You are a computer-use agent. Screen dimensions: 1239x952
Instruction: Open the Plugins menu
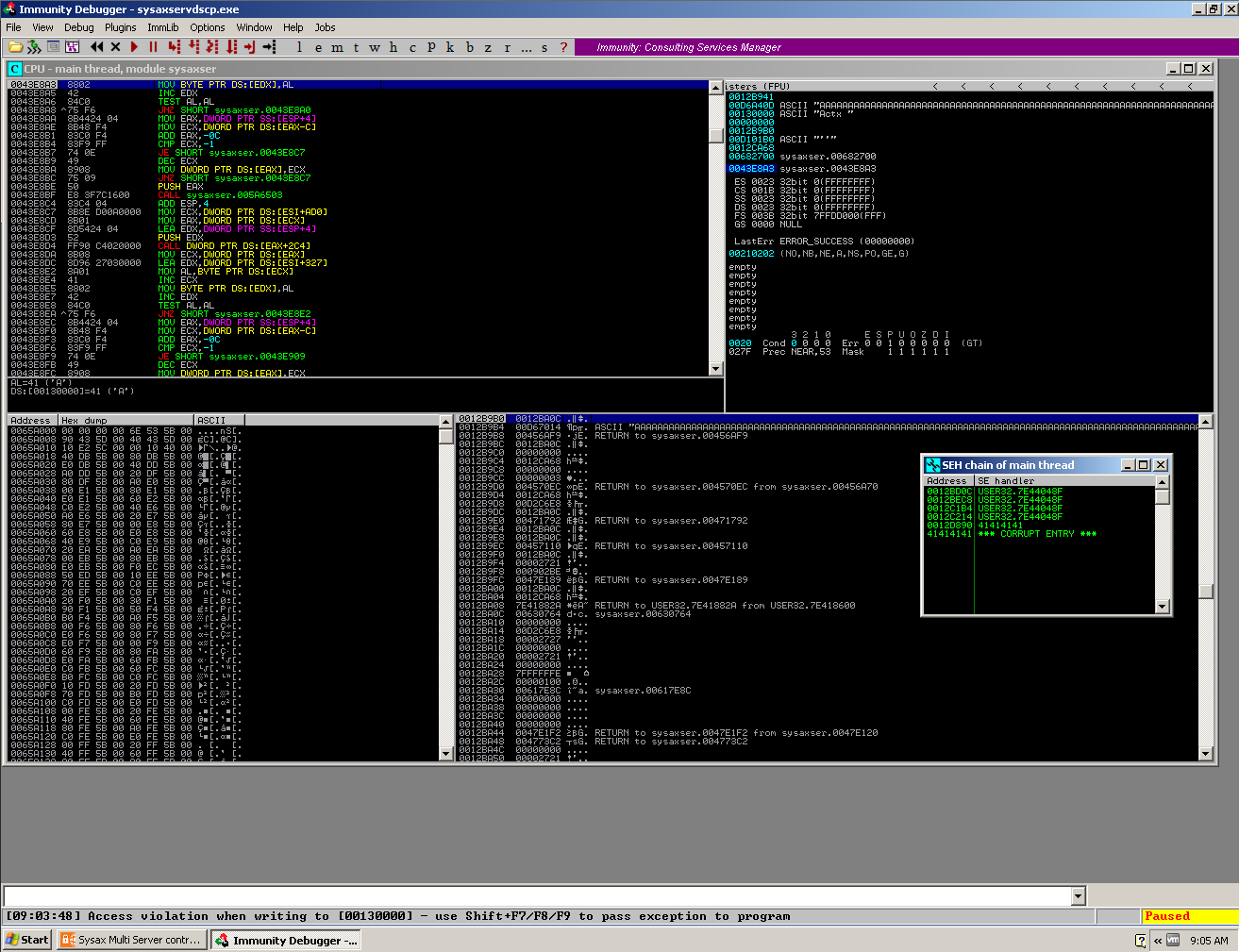pos(120,27)
